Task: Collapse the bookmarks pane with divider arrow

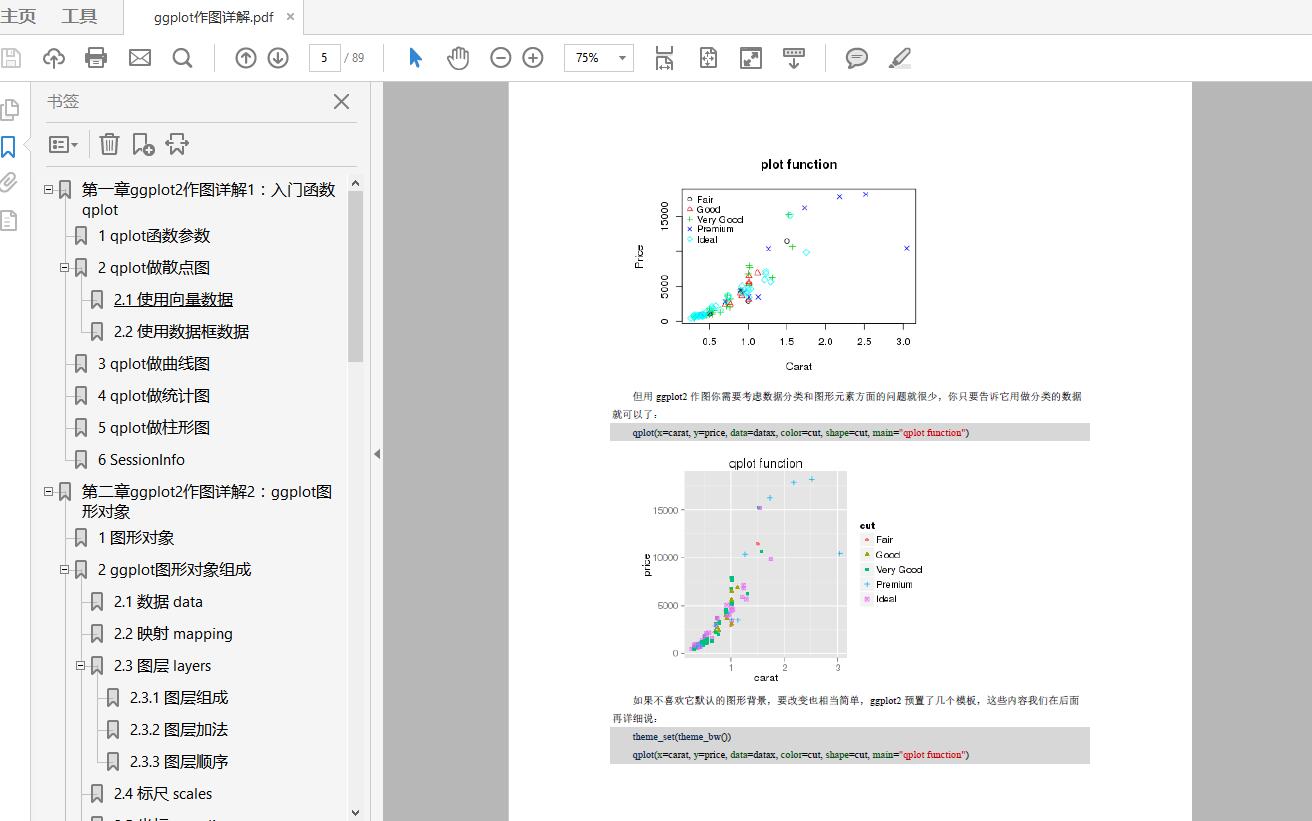Action: pyautogui.click(x=377, y=454)
